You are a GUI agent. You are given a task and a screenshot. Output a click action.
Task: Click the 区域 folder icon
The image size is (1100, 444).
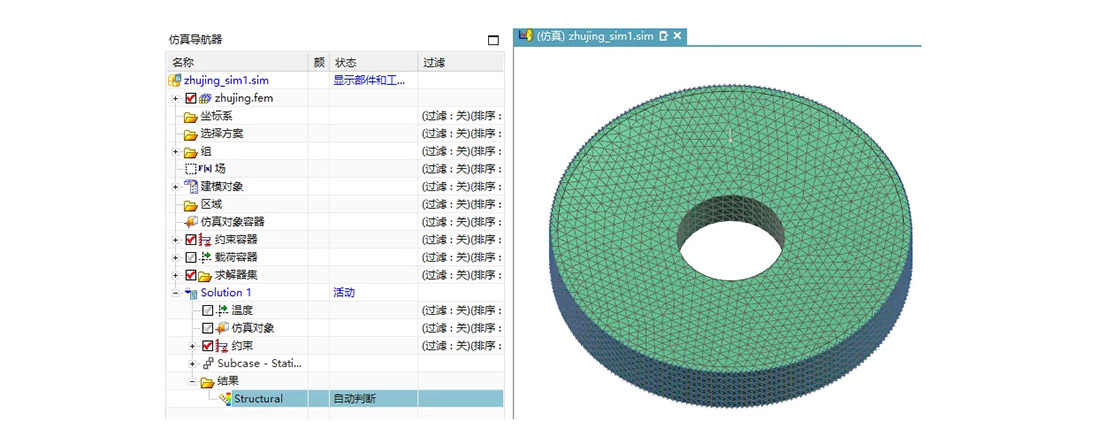pyautogui.click(x=190, y=205)
